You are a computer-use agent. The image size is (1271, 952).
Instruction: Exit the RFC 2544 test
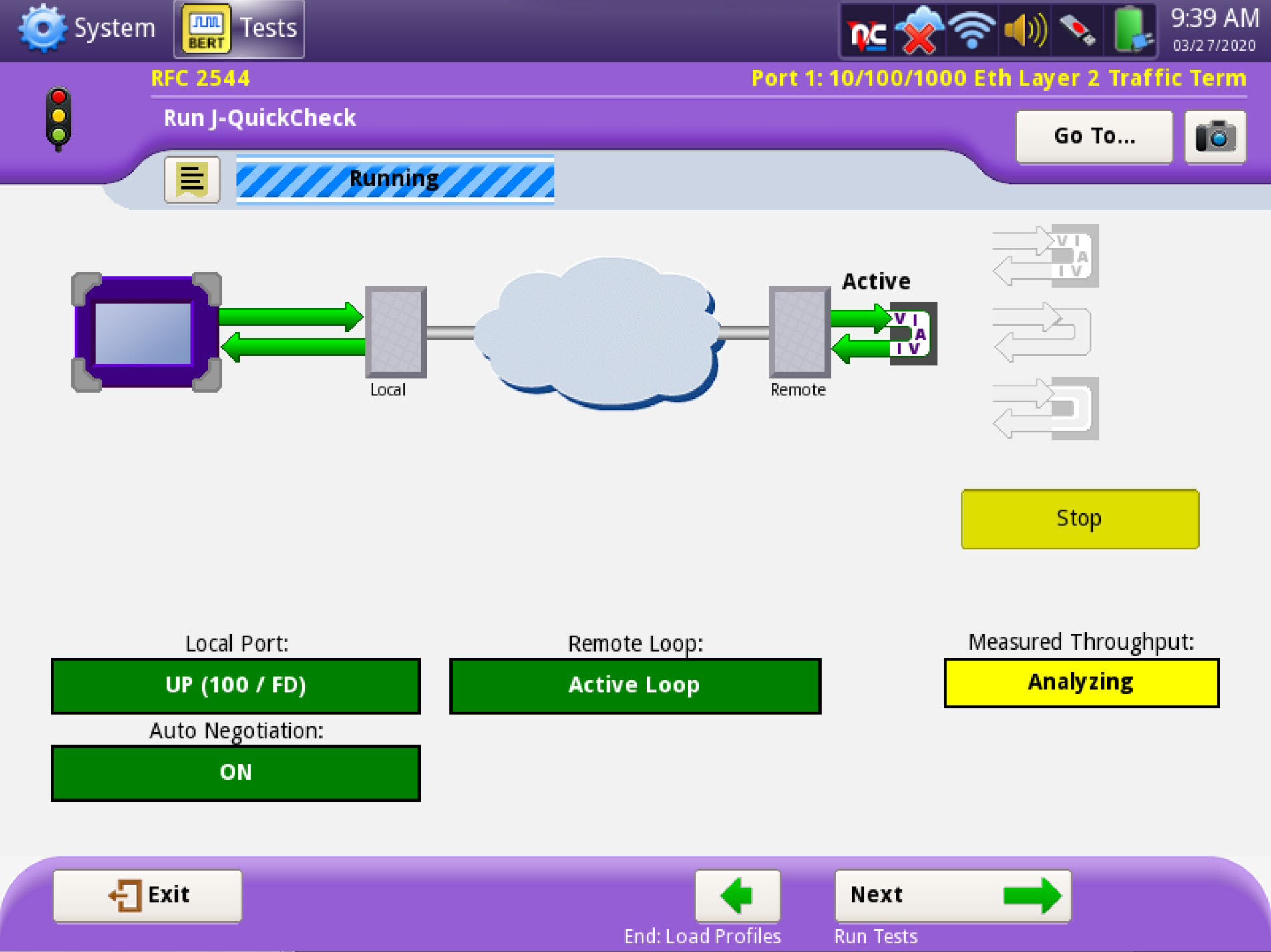coord(148,895)
